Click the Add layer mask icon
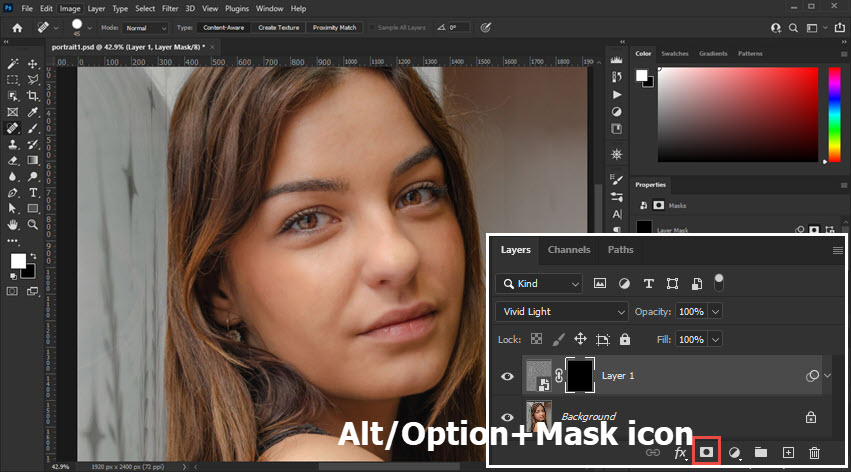Image resolution: width=851 pixels, height=472 pixels. click(706, 452)
